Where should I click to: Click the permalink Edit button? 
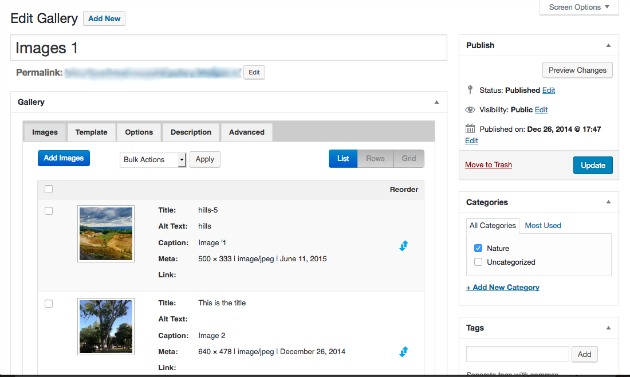tap(254, 72)
